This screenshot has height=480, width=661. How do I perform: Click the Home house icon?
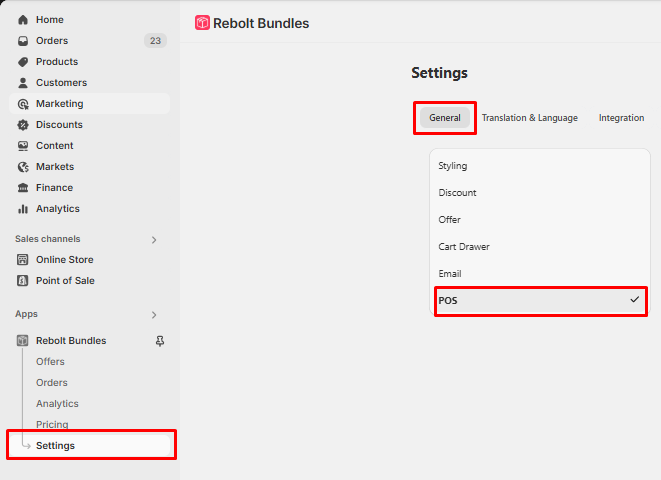click(x=23, y=20)
